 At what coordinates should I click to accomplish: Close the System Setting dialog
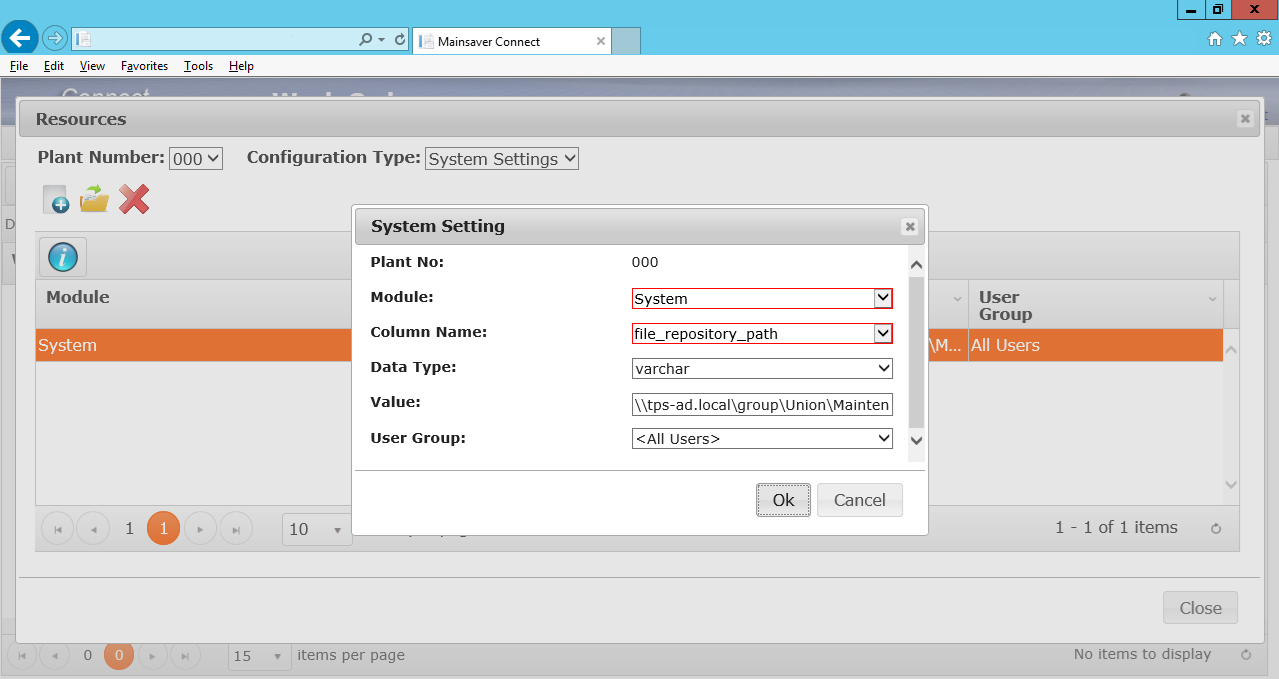910,227
